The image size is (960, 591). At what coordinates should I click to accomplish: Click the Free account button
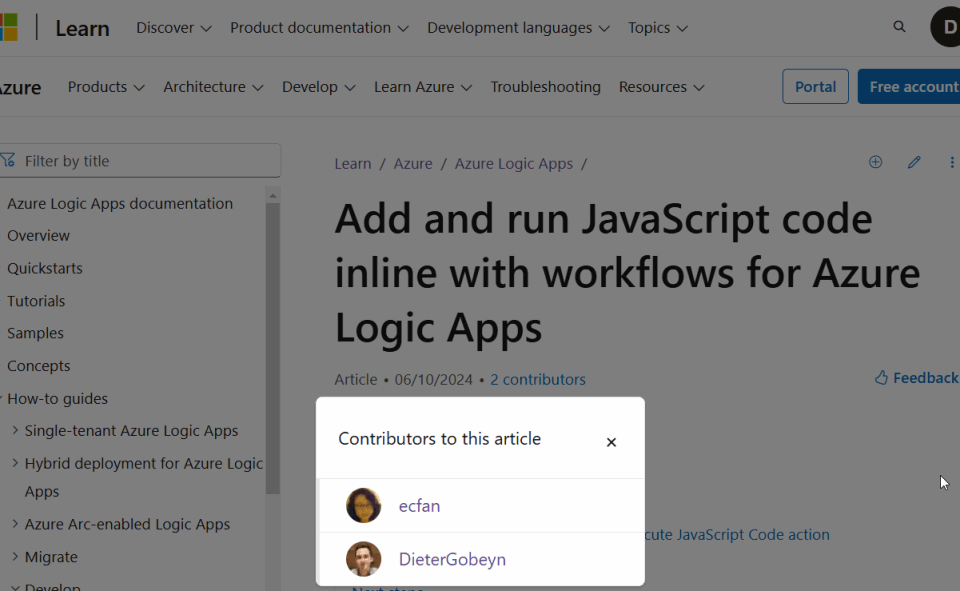(909, 86)
